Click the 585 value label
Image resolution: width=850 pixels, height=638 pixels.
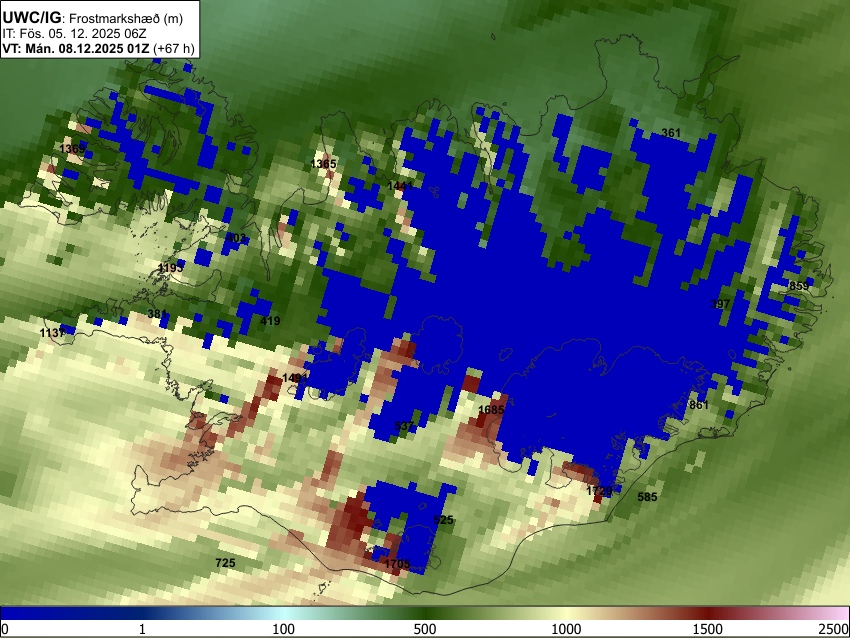point(647,496)
